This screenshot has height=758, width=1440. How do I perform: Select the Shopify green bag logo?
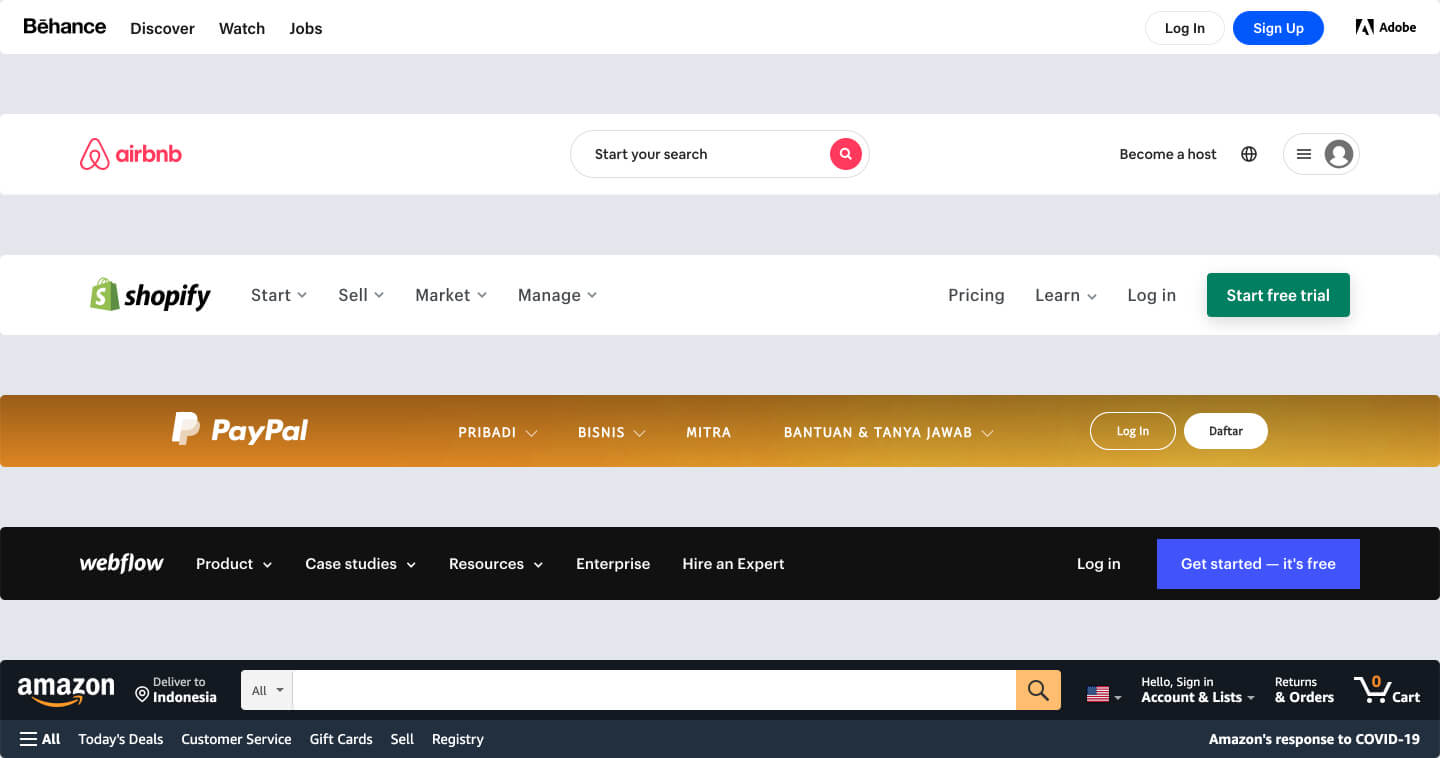click(x=105, y=294)
